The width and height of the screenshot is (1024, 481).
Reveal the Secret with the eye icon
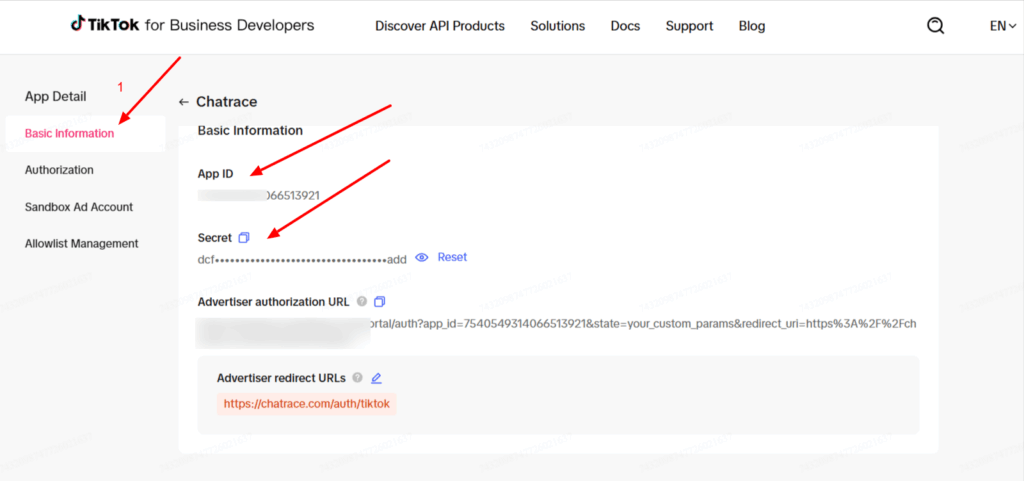pos(422,258)
